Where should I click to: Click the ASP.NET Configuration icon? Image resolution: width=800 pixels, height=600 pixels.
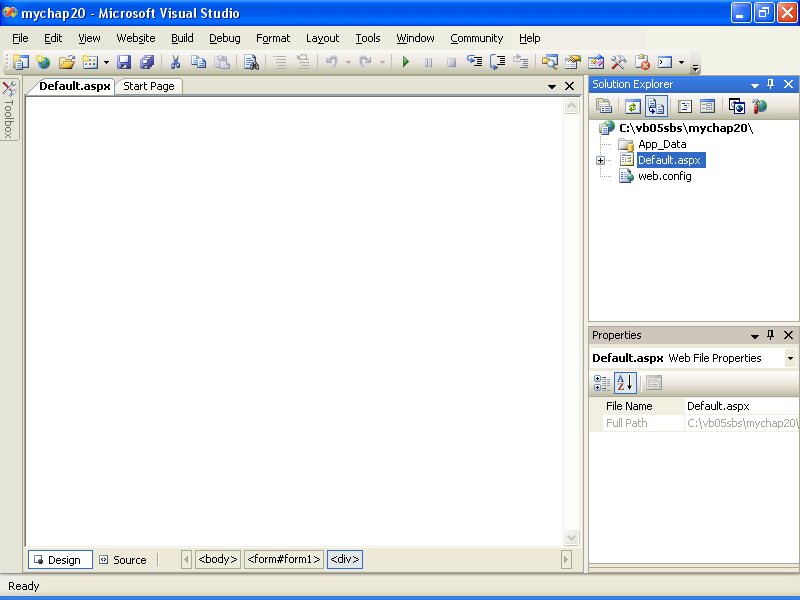[760, 106]
